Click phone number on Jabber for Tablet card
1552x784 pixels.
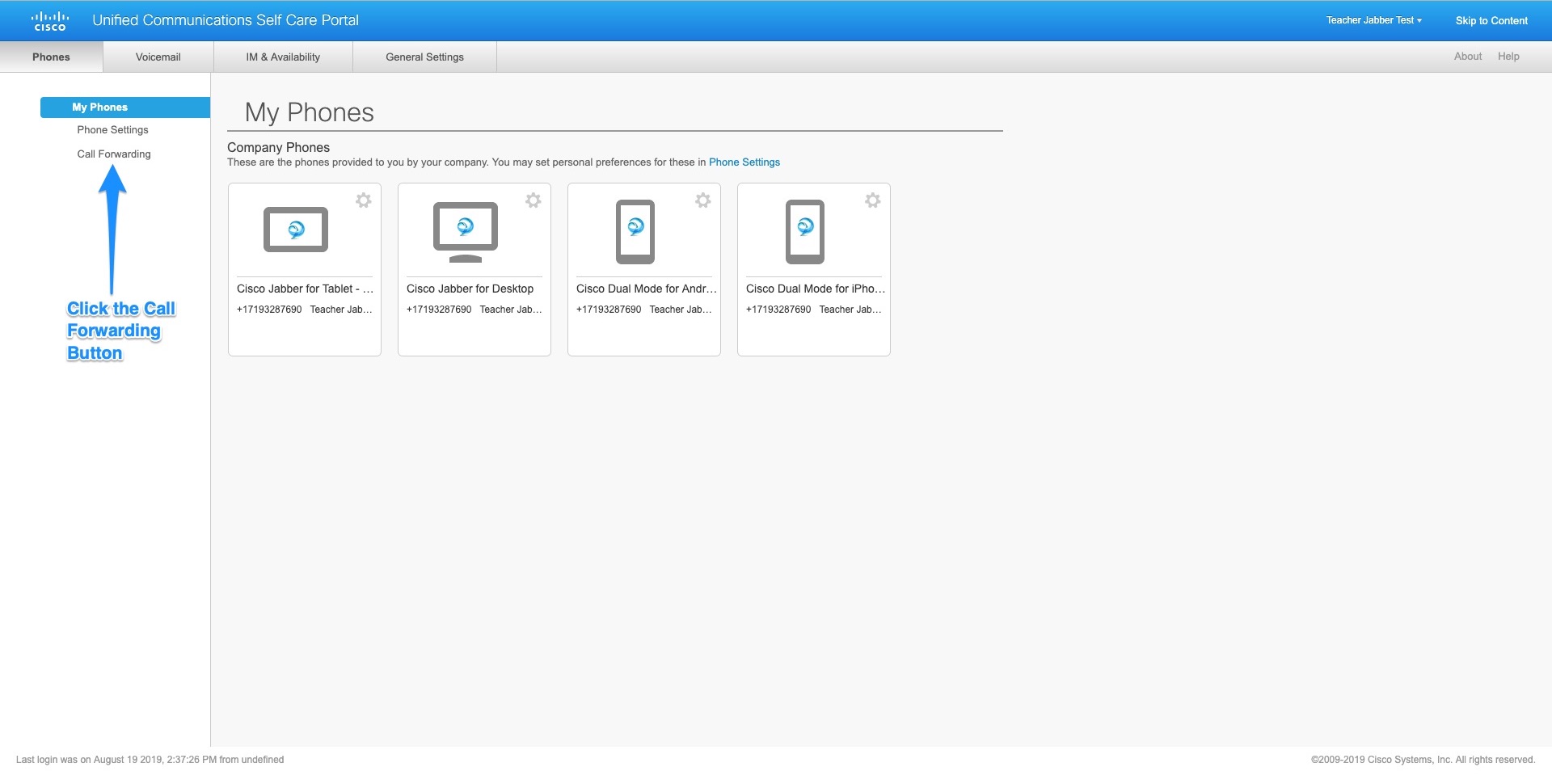click(x=269, y=310)
